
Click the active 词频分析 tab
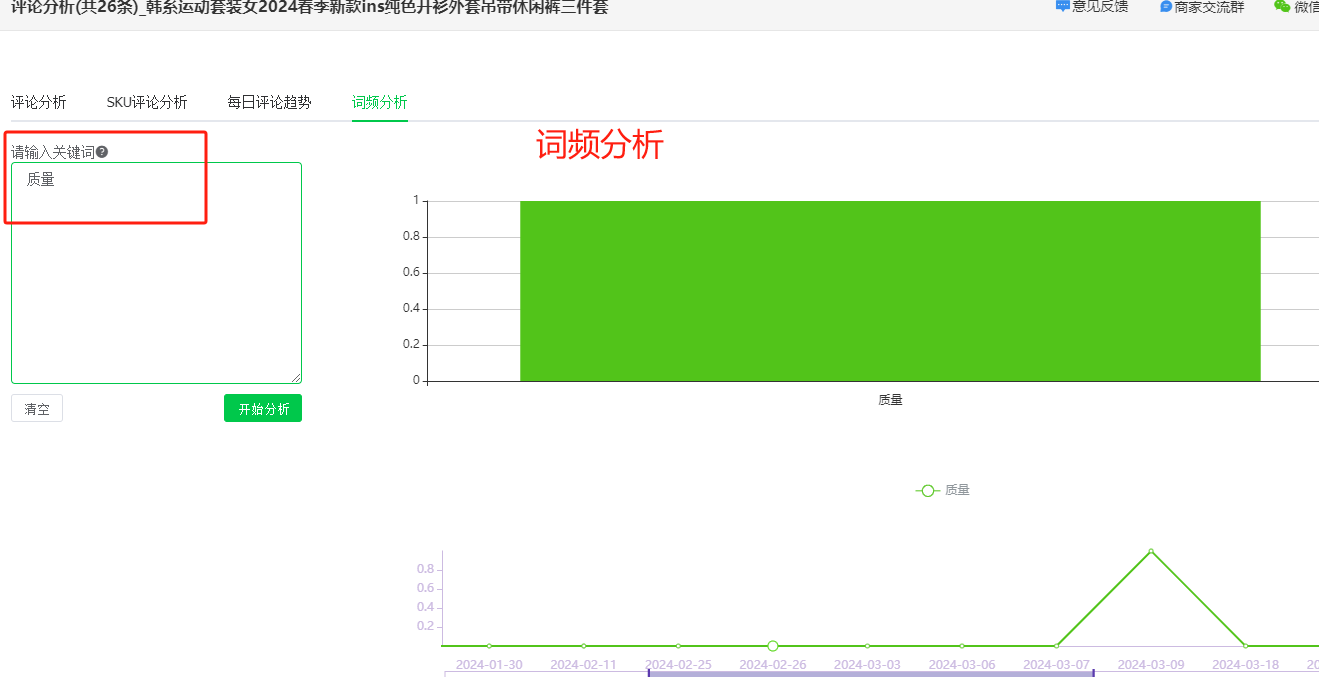[x=379, y=101]
